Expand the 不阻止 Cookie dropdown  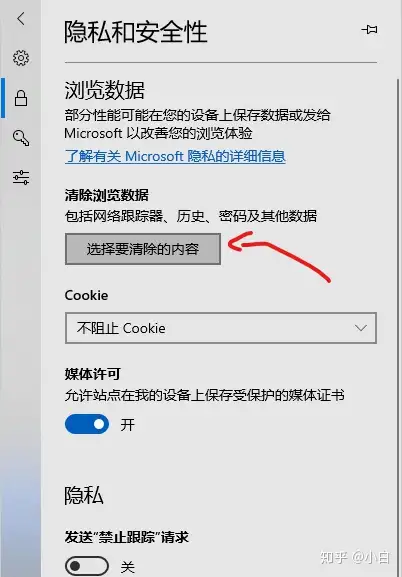coord(221,328)
